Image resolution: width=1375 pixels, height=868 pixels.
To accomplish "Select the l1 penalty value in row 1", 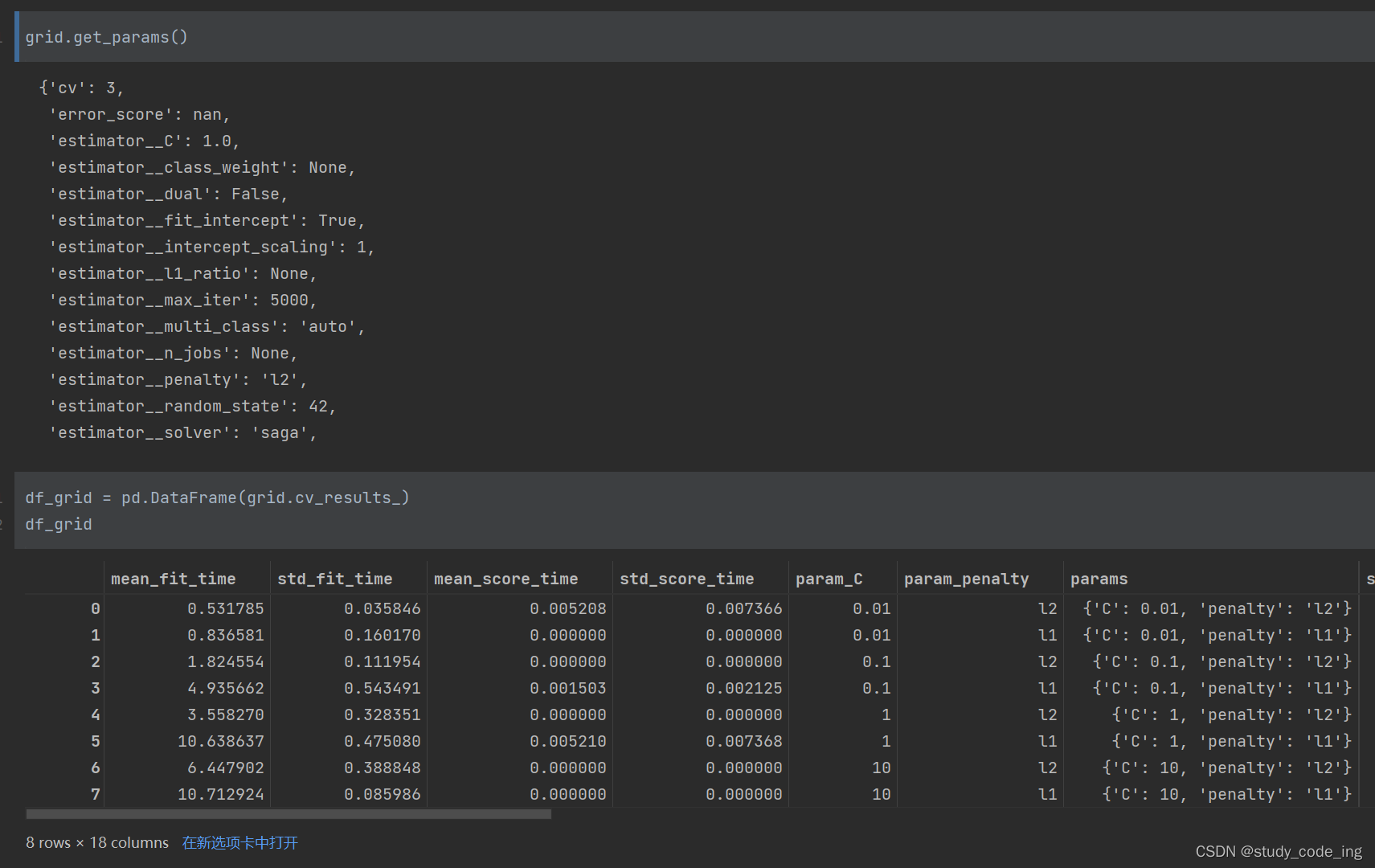I will tap(1047, 635).
